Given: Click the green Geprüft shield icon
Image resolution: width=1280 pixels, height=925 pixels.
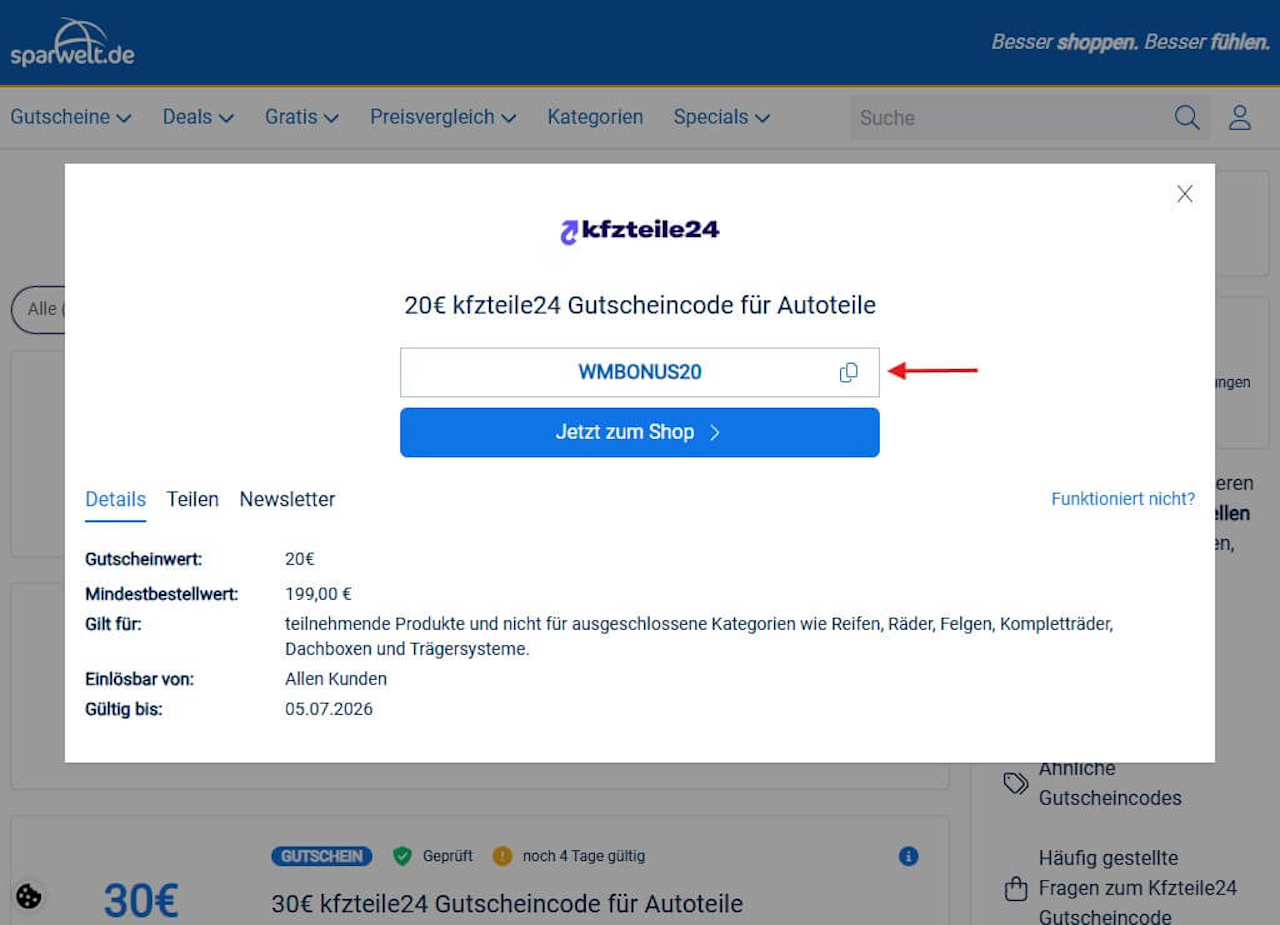Looking at the screenshot, I should point(402,856).
